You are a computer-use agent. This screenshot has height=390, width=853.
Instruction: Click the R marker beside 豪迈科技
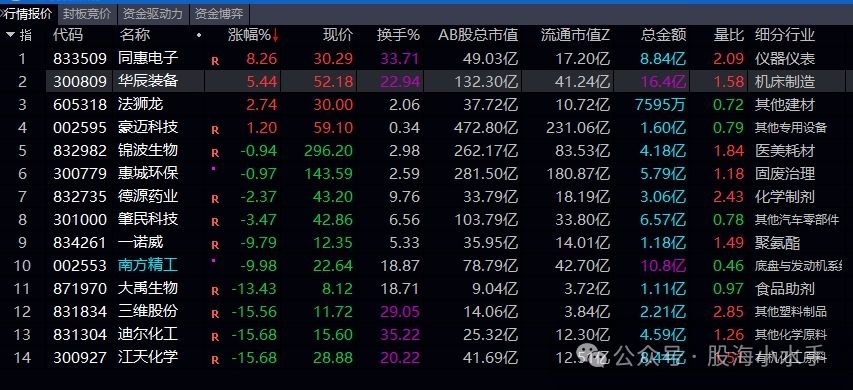[215, 131]
